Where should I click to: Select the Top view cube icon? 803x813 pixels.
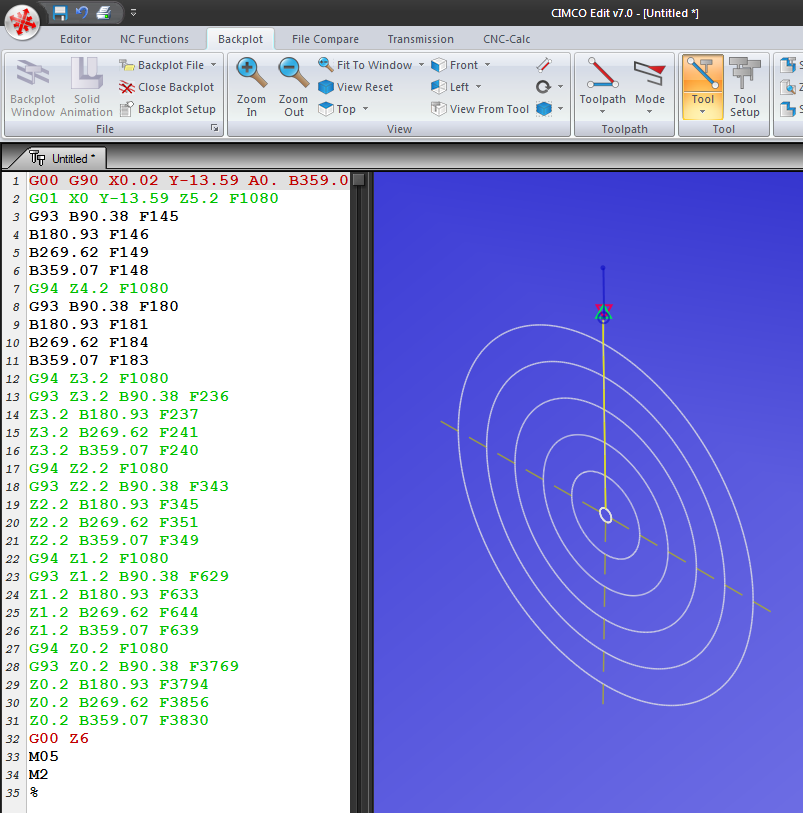(x=326, y=109)
